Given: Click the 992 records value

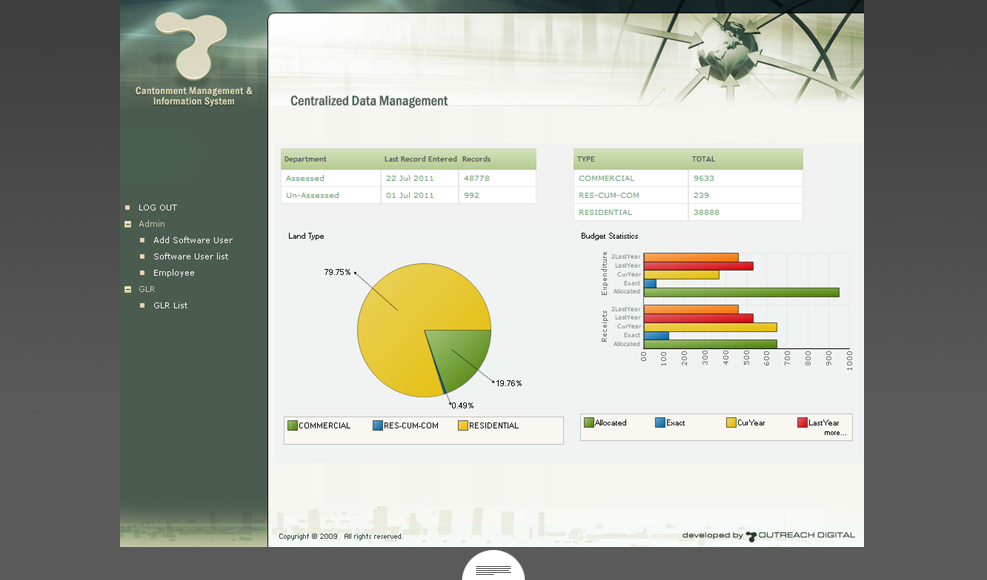Looking at the screenshot, I should (x=471, y=195).
